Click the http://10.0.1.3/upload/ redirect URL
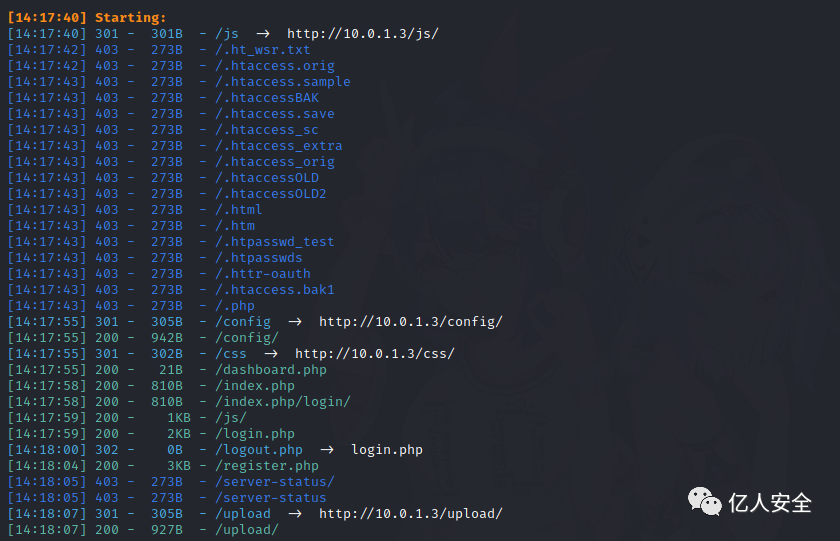 point(411,514)
